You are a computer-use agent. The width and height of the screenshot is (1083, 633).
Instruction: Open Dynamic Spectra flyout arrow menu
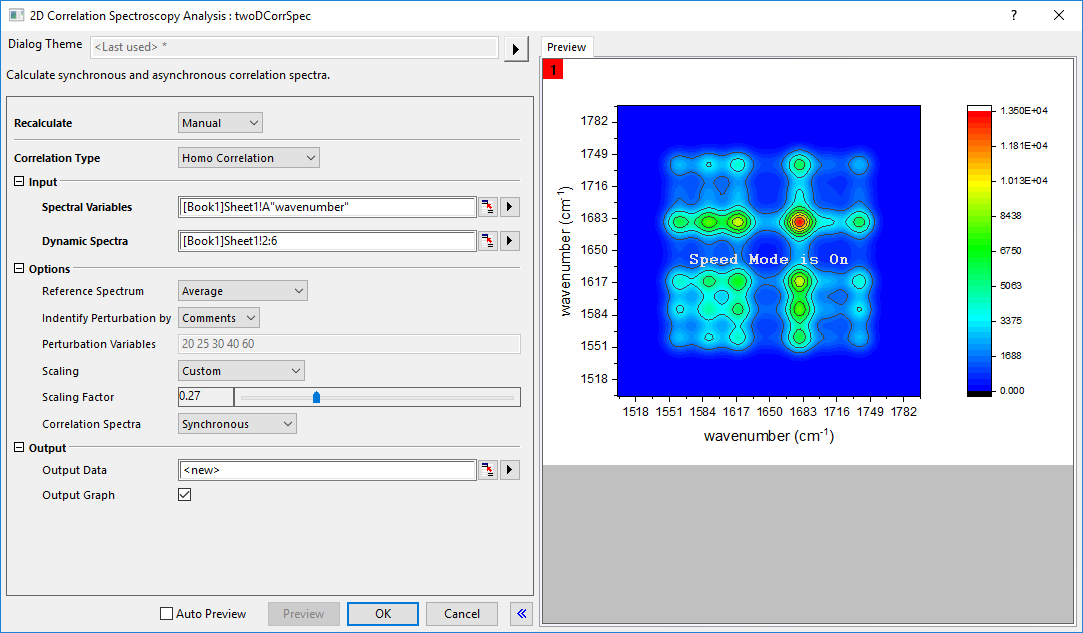click(510, 241)
